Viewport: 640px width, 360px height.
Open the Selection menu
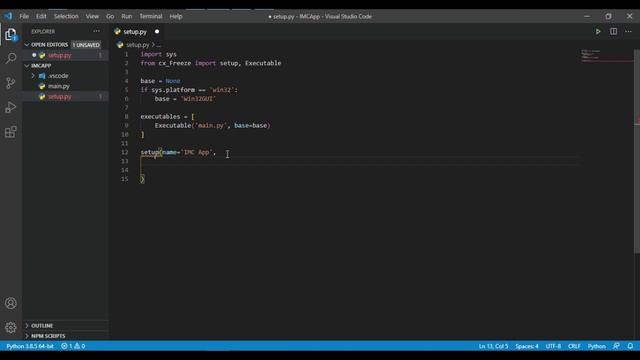point(66,16)
